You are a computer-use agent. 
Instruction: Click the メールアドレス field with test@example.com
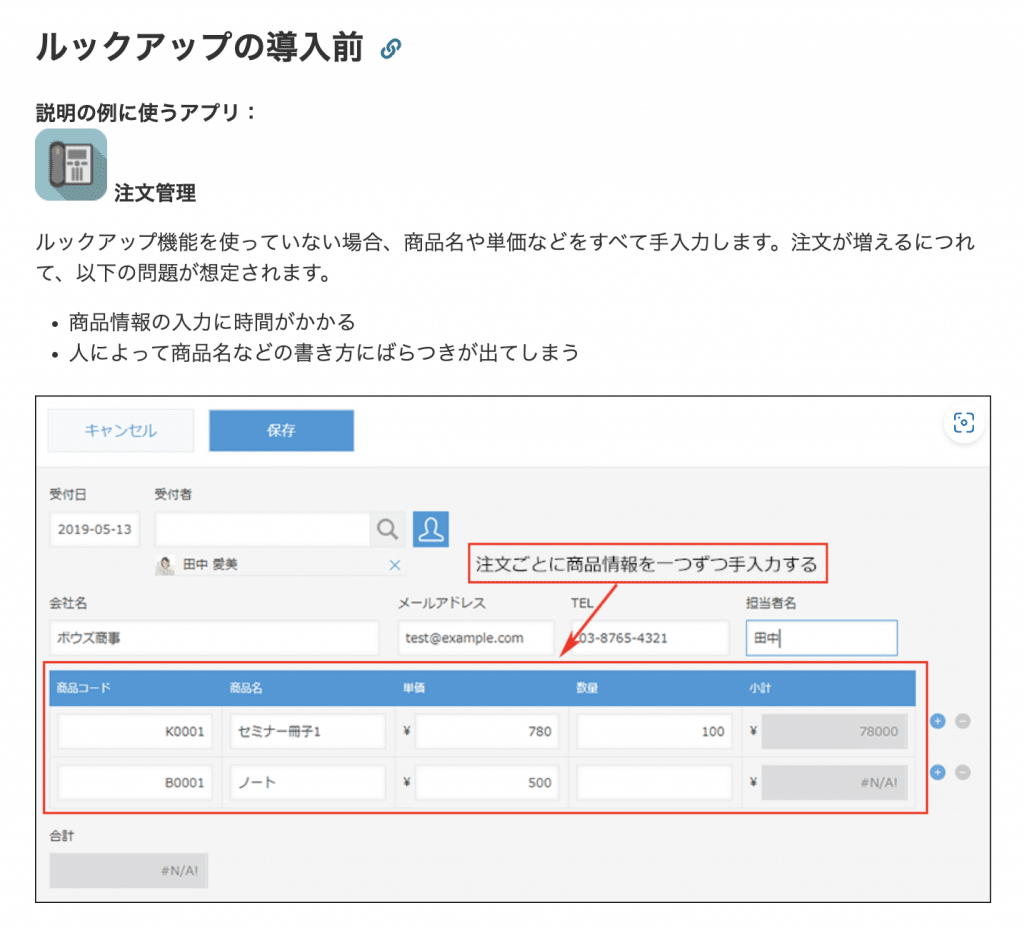pos(475,637)
